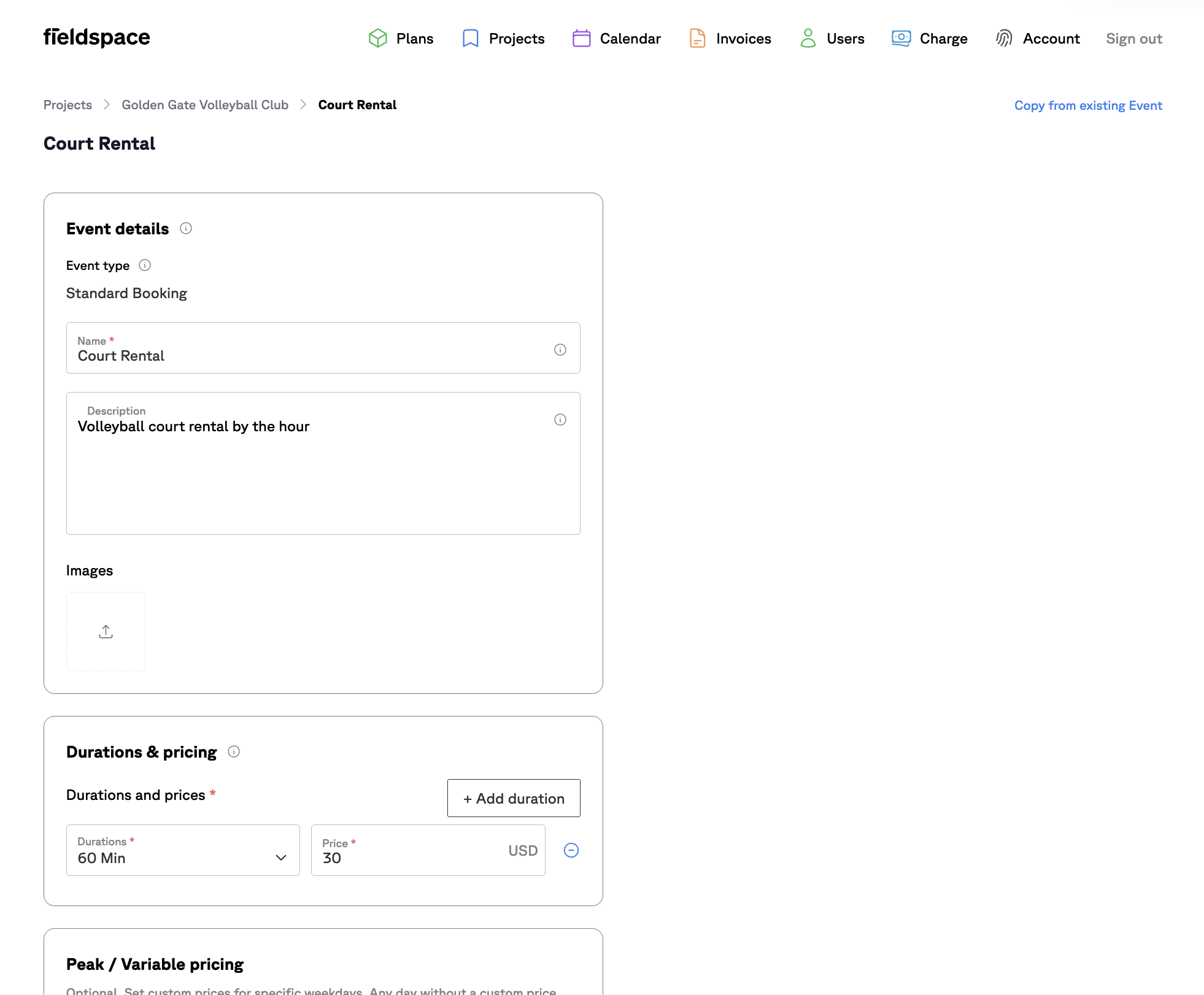Open the Users page

(845, 39)
